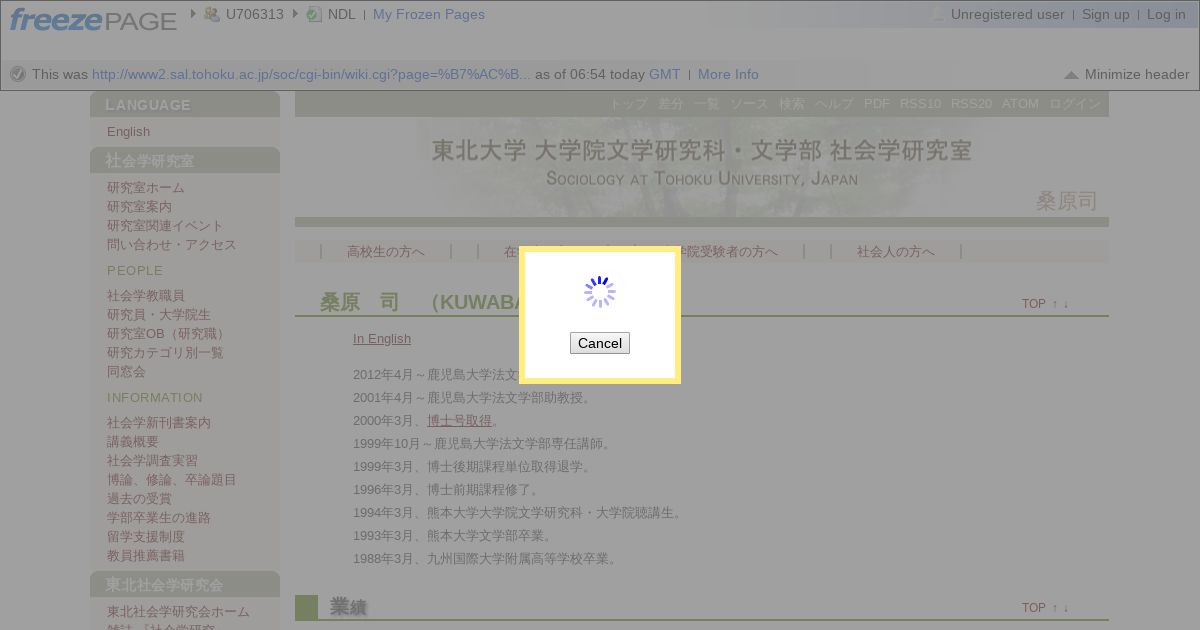Click 検索 in top menu
This screenshot has width=1200, height=630.
(792, 104)
